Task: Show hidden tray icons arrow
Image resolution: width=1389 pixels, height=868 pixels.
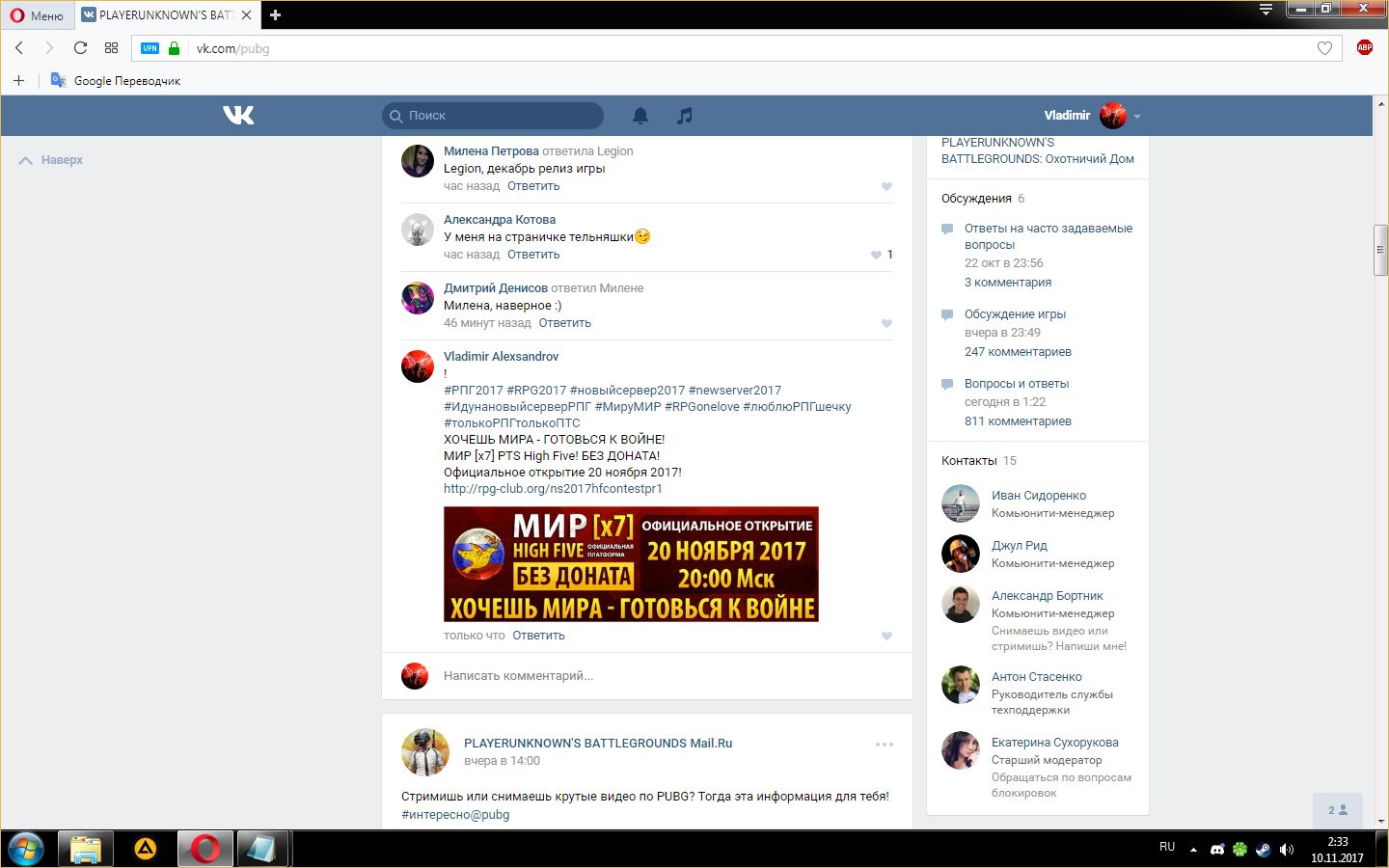Action: [1193, 850]
